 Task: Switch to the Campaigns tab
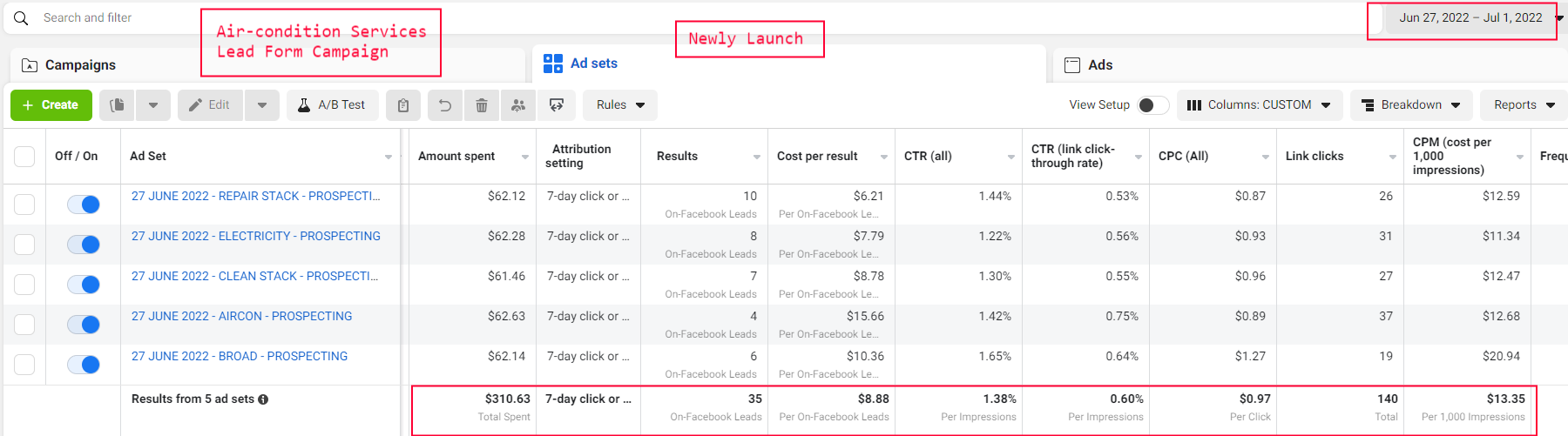79,65
